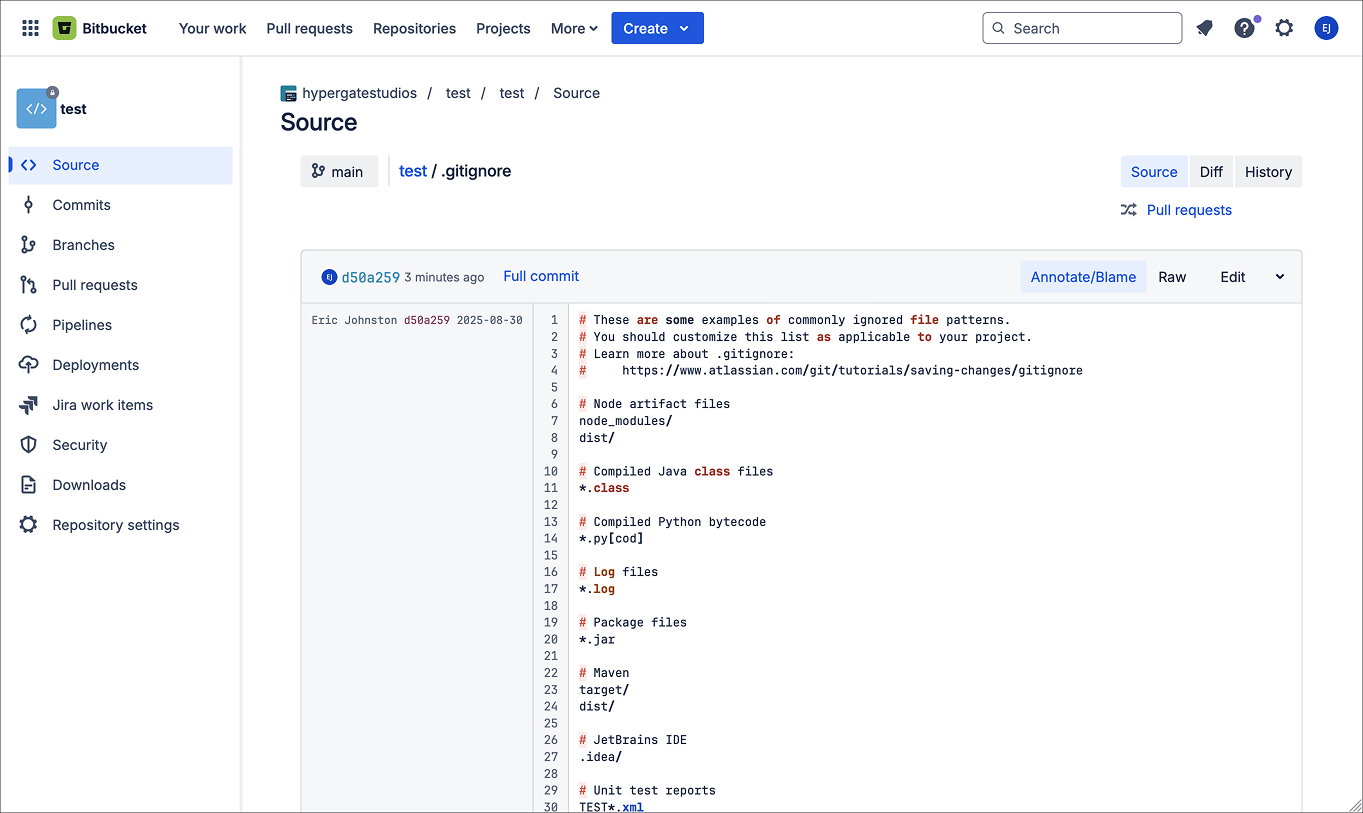Open Pipelines from the sidebar

point(82,325)
